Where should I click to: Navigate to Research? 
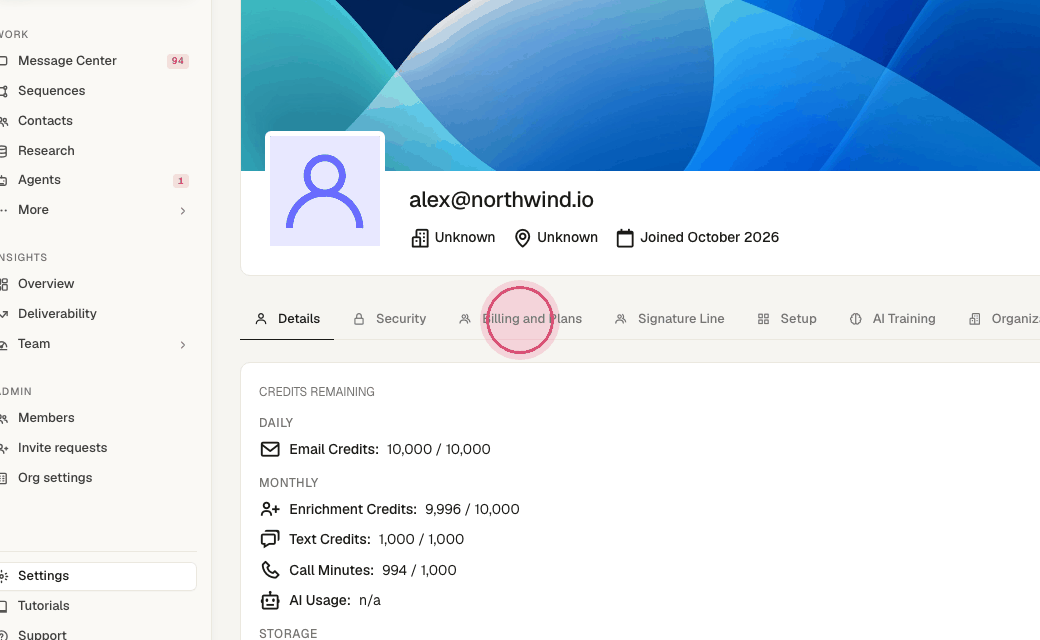click(x=46, y=151)
